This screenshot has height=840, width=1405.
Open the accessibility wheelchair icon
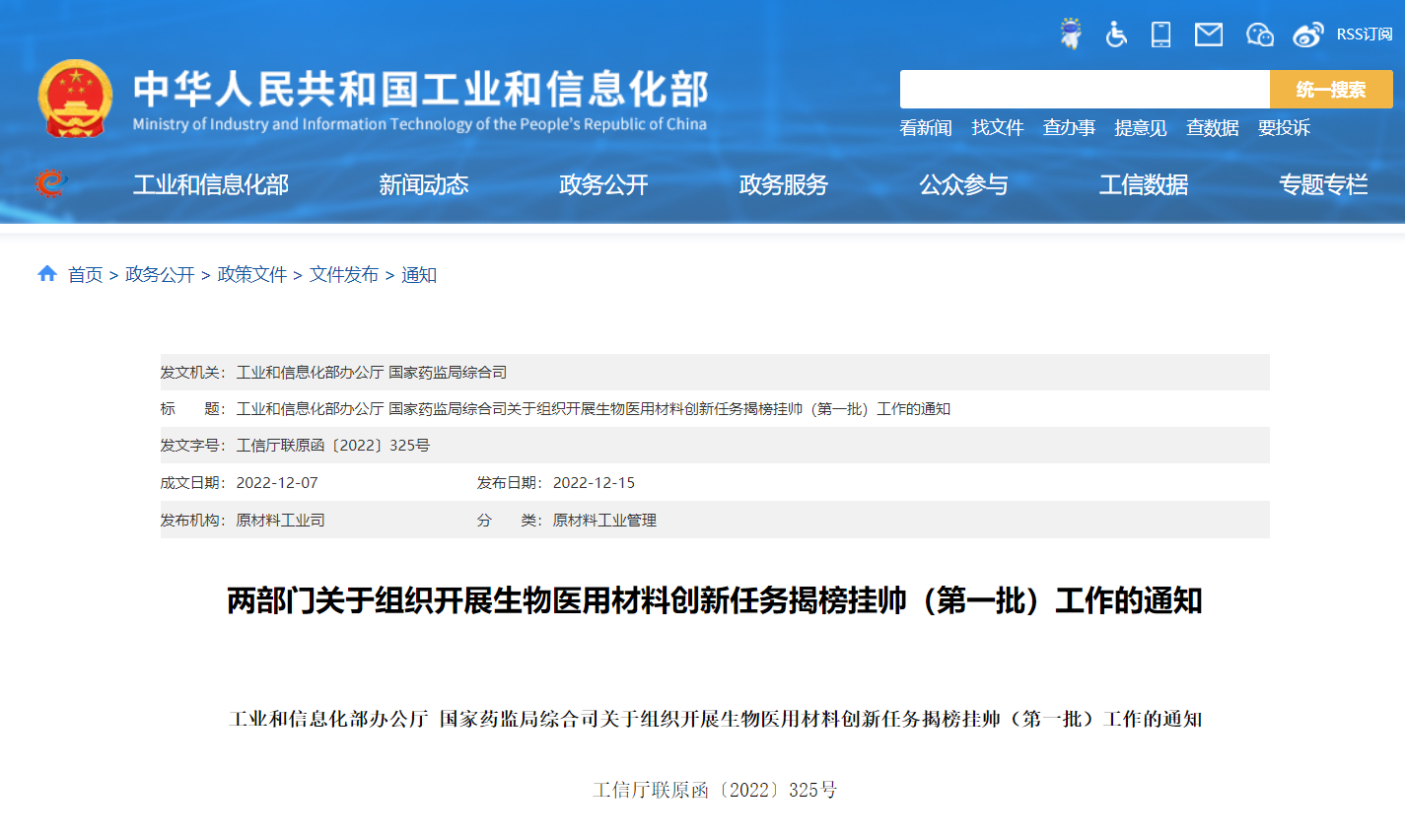click(1116, 35)
